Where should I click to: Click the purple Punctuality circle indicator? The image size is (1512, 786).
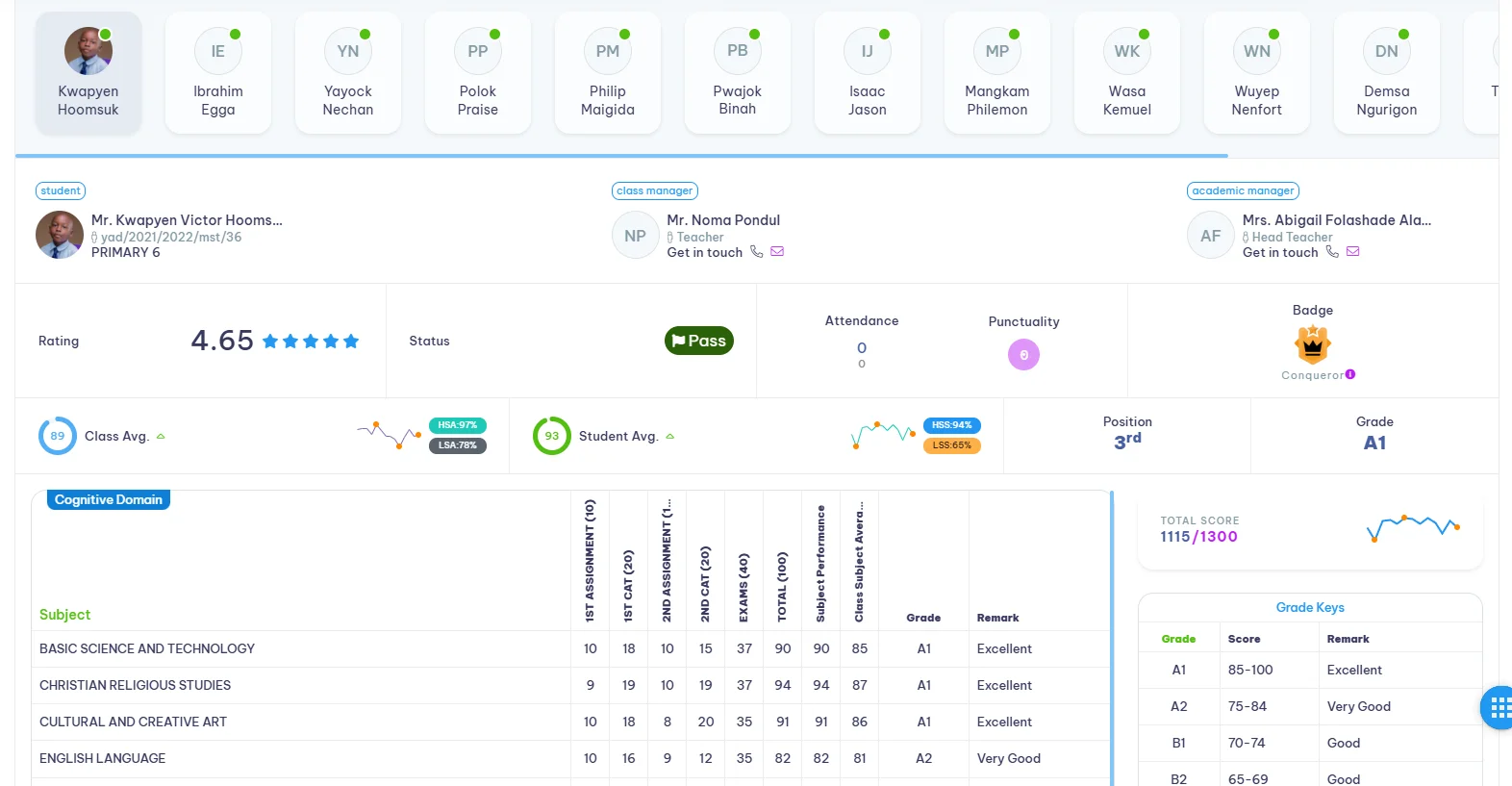click(x=1023, y=355)
